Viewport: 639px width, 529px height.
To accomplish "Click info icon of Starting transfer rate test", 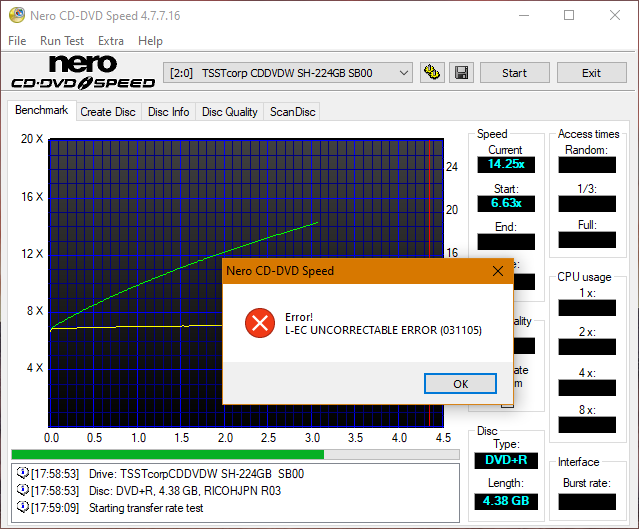I will pos(22,507).
